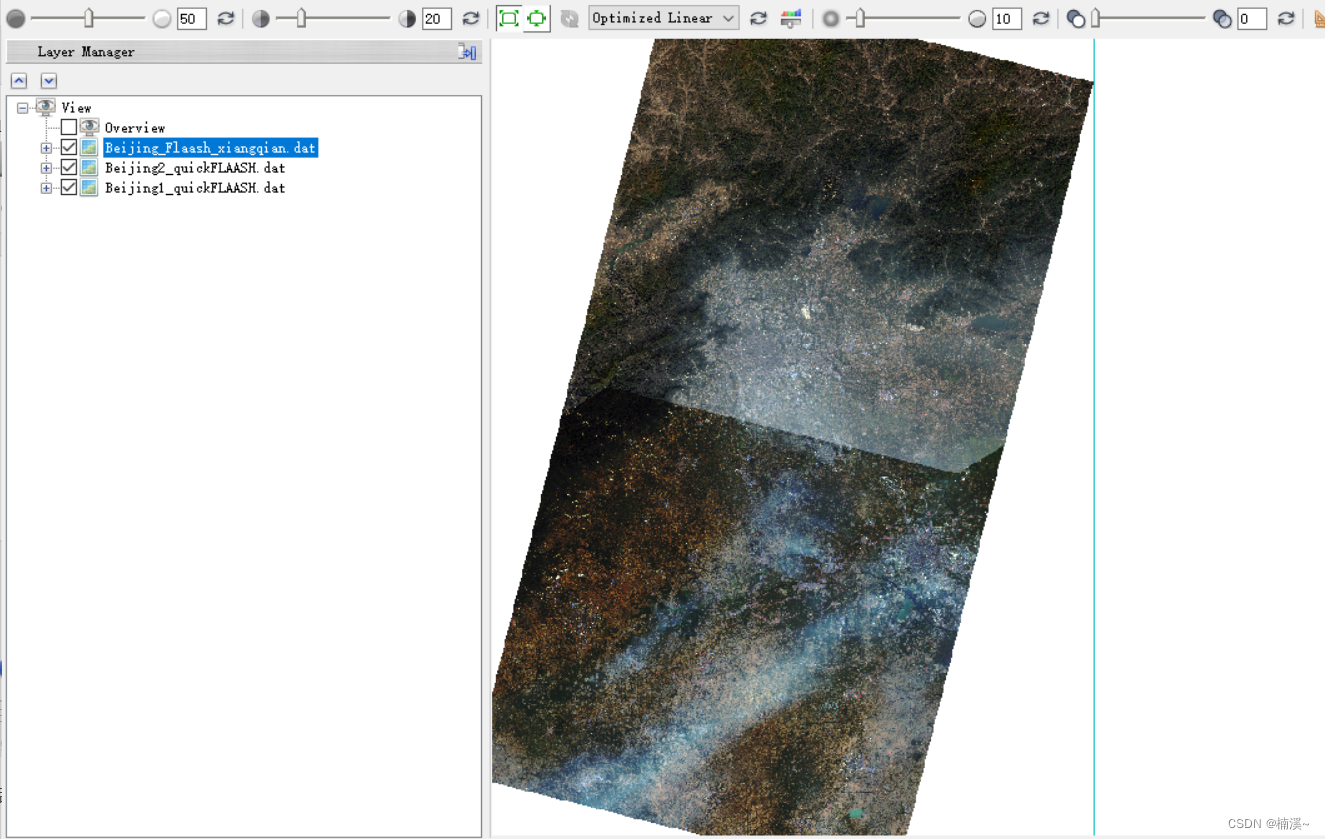The image size is (1325, 839).
Task: Select the Beijing2_quickFLAASH.dat layer
Action: coord(196,167)
